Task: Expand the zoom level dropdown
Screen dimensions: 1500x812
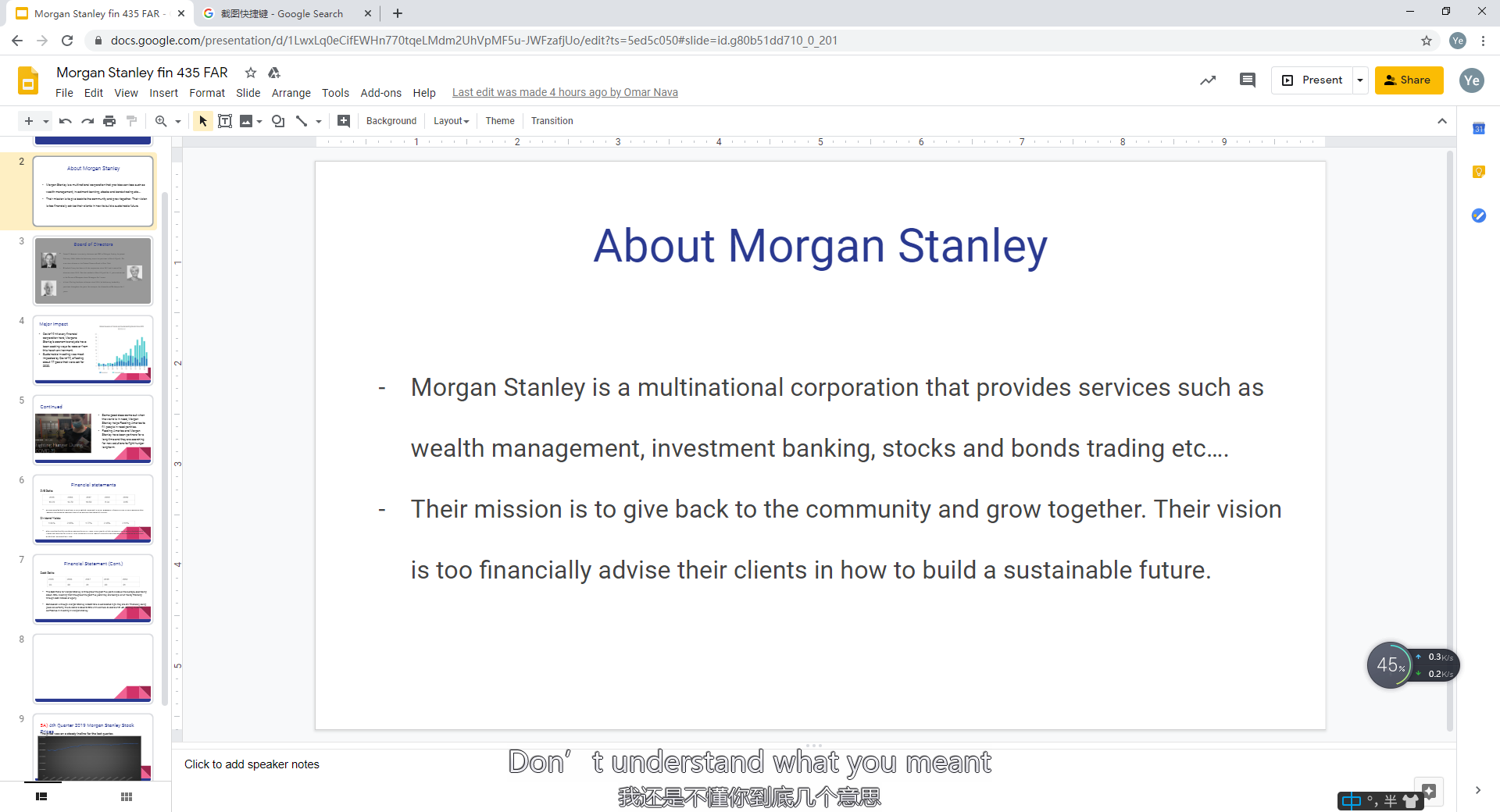Action: tap(178, 121)
